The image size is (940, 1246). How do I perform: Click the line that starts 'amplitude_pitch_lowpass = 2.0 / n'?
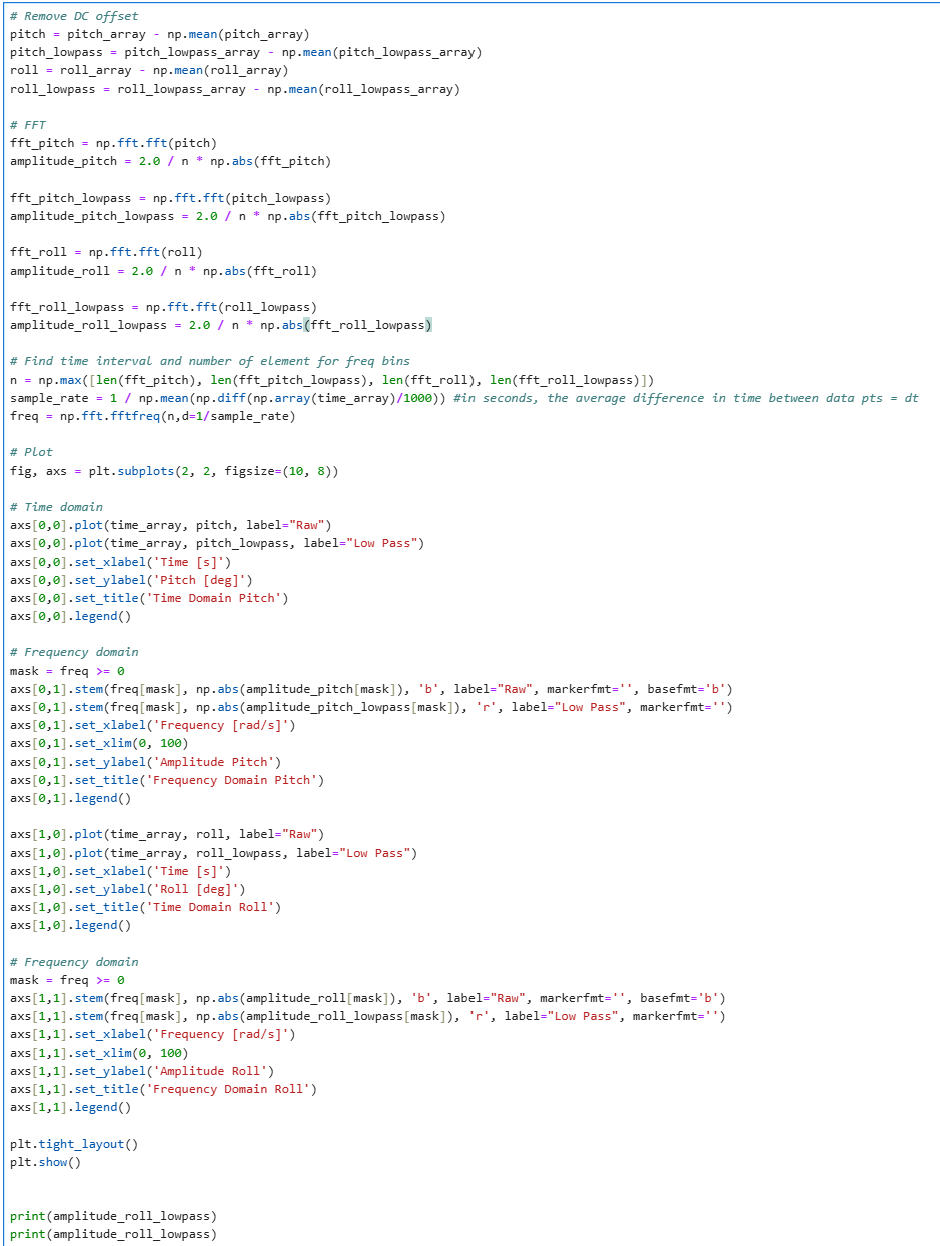point(228,216)
